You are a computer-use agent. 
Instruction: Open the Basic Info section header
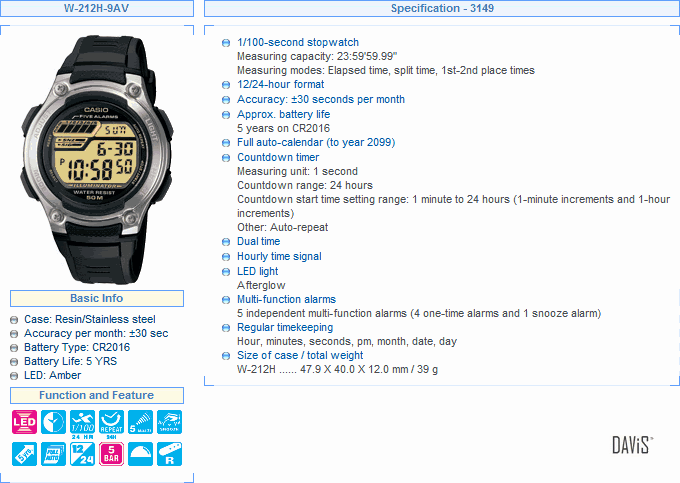tap(97, 298)
